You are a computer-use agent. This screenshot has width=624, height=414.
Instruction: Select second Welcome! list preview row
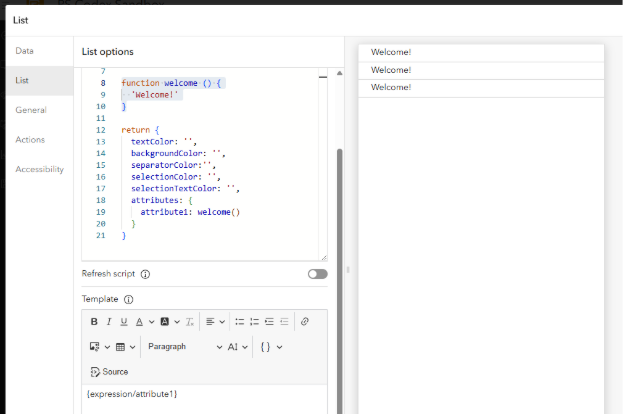coord(481,70)
